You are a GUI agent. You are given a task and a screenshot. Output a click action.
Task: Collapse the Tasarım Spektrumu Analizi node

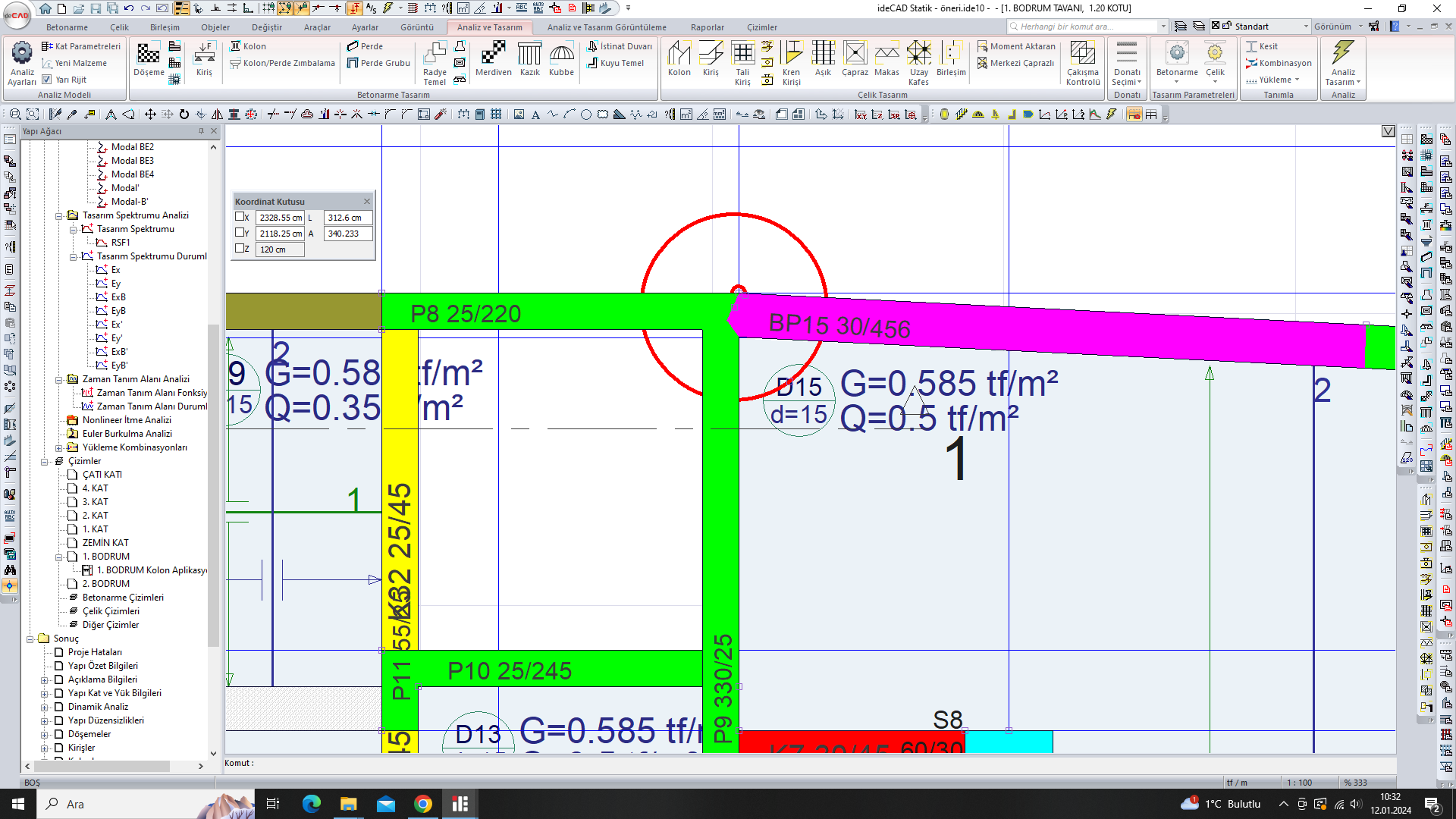(x=59, y=215)
